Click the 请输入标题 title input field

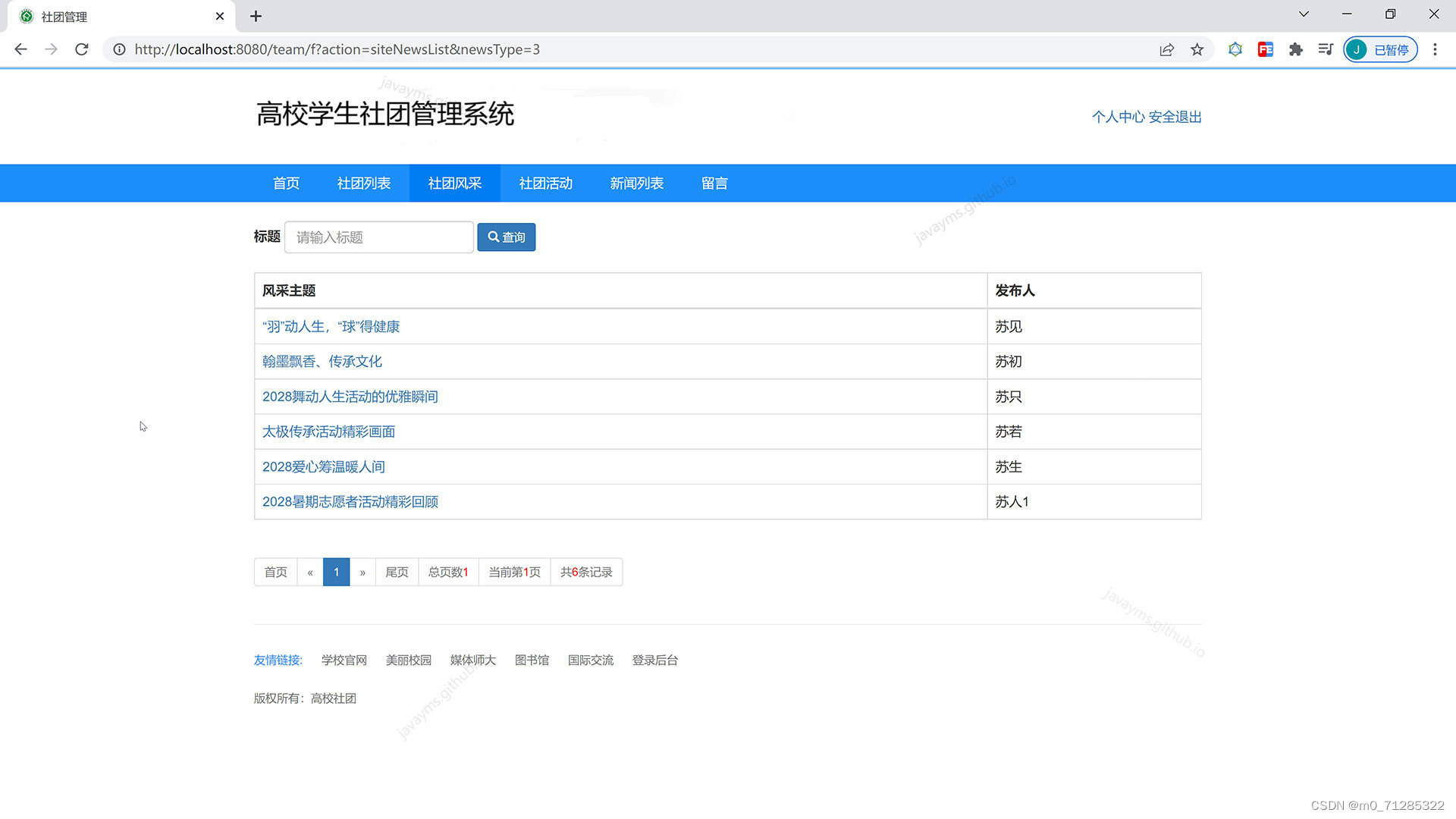coord(378,237)
